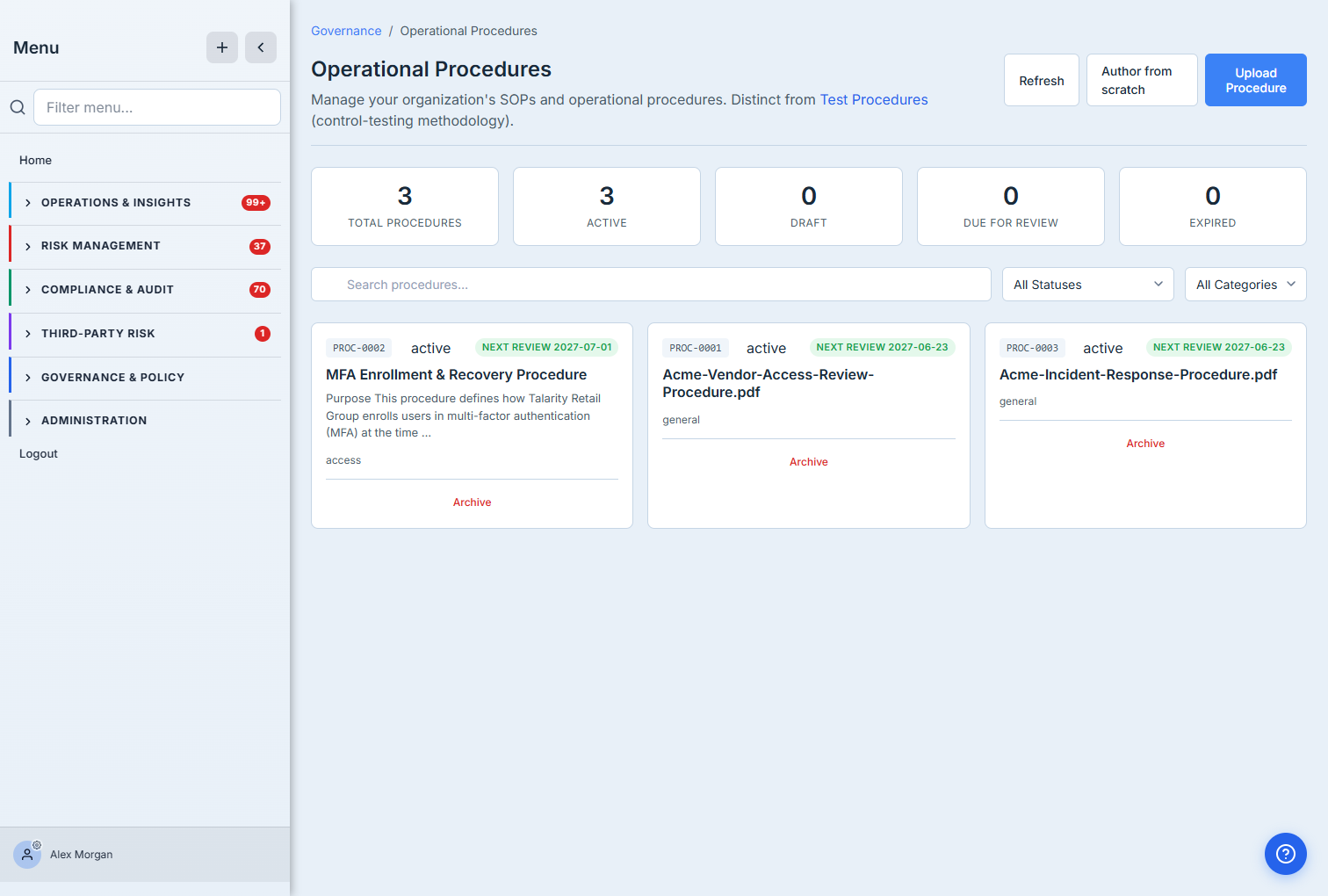1328x896 pixels.
Task: Click the 1 badge on Third-Party Risk
Action: [263, 334]
